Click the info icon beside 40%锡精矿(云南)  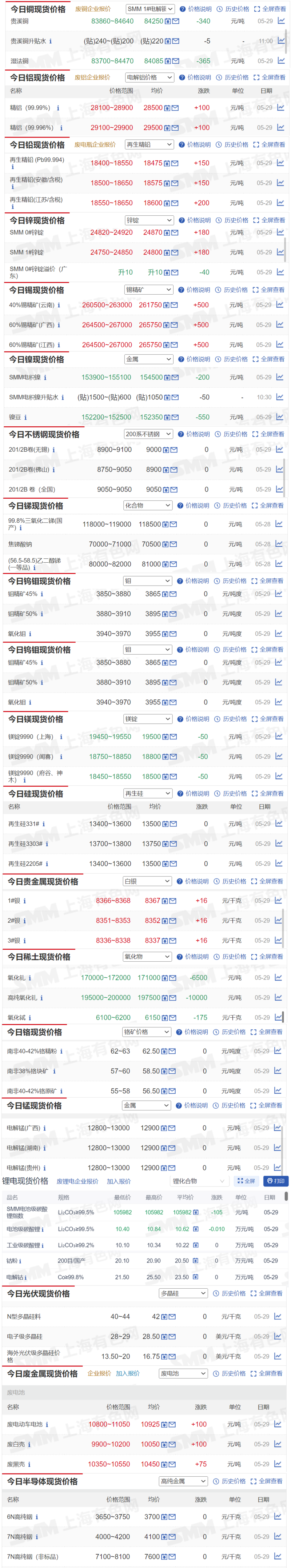[x=59, y=305]
